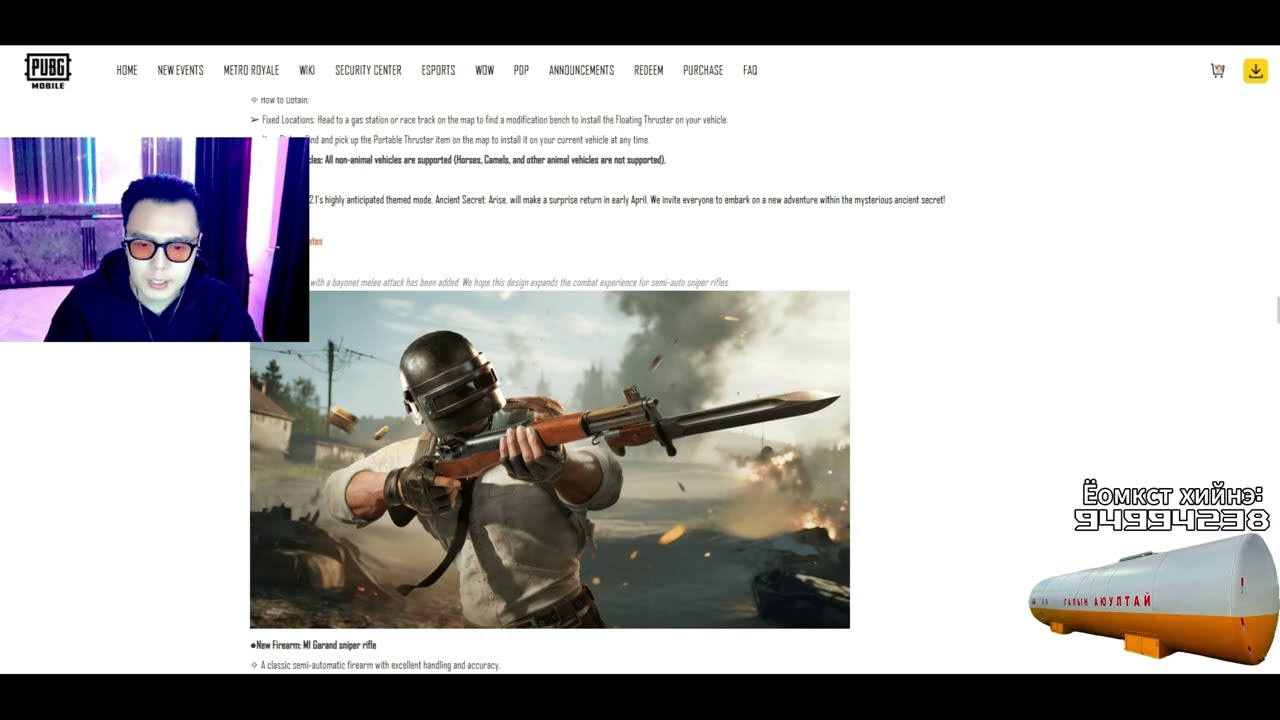
Task: Open the WIKI menu item
Action: (x=307, y=71)
